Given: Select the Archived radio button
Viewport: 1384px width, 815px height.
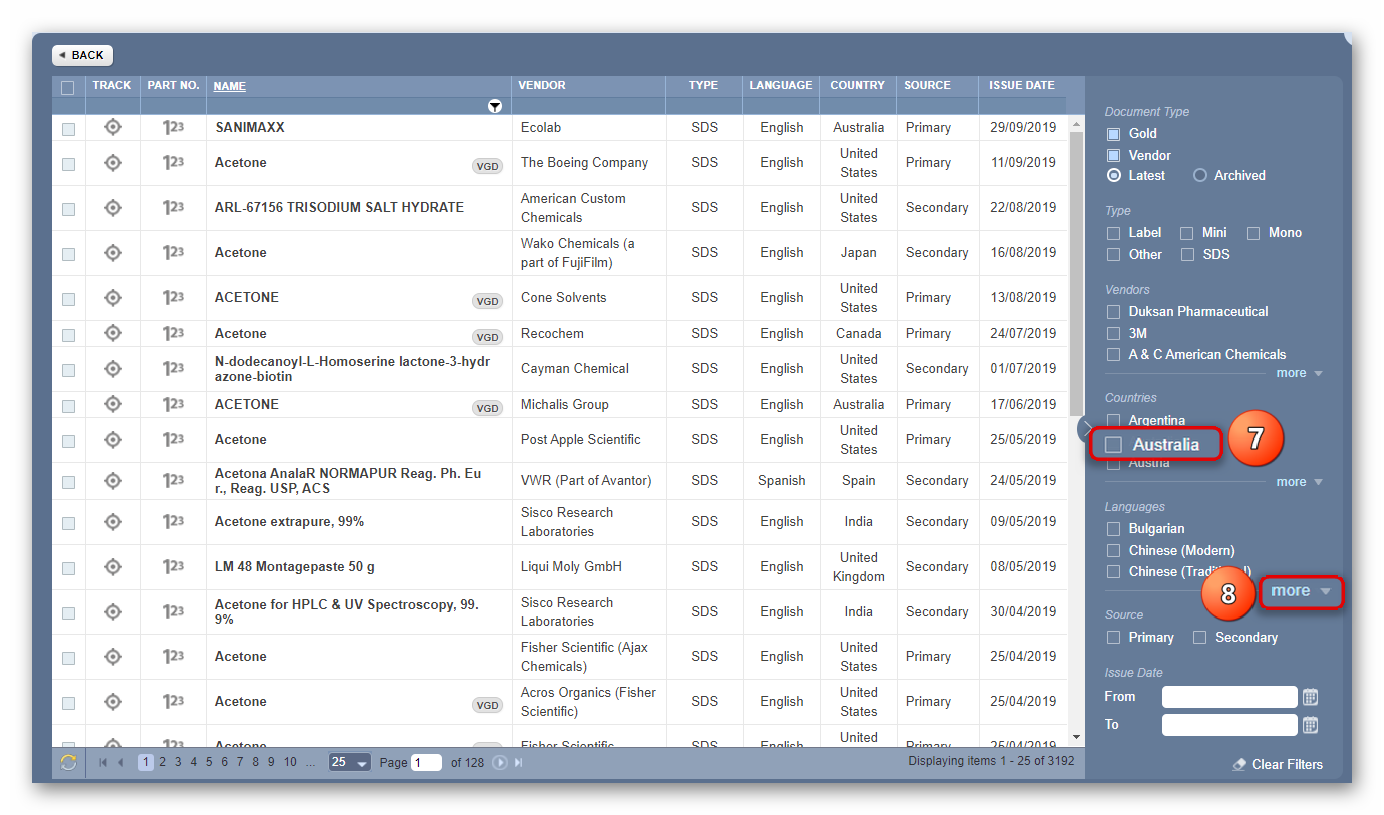Looking at the screenshot, I should [x=1199, y=175].
